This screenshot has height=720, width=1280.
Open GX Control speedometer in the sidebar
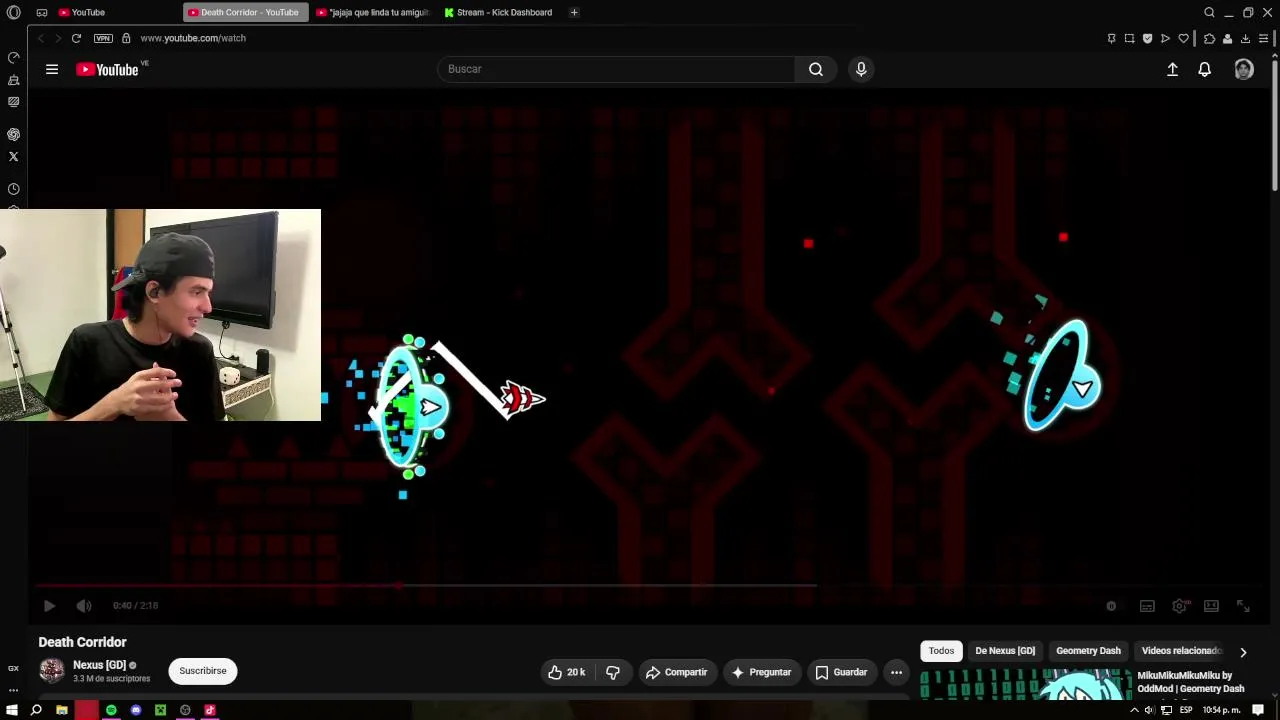[13, 58]
